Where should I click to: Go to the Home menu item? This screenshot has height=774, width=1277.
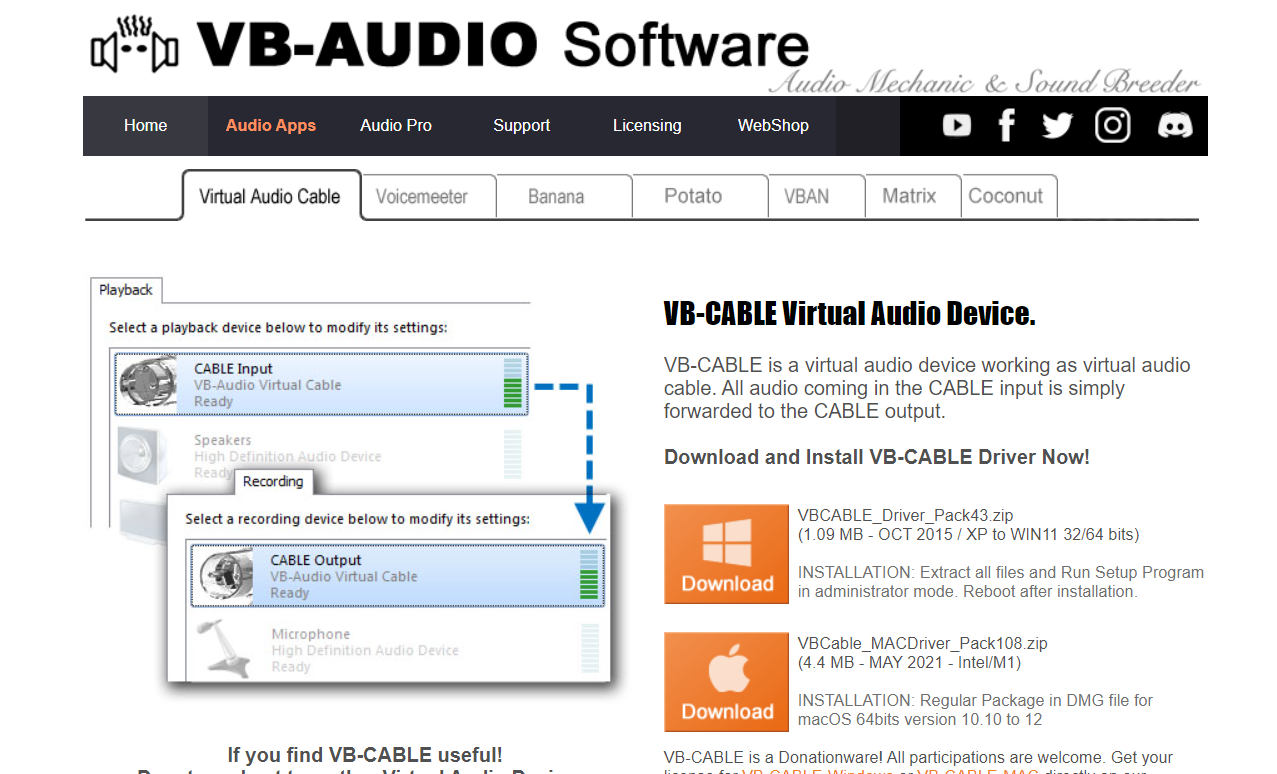point(145,126)
